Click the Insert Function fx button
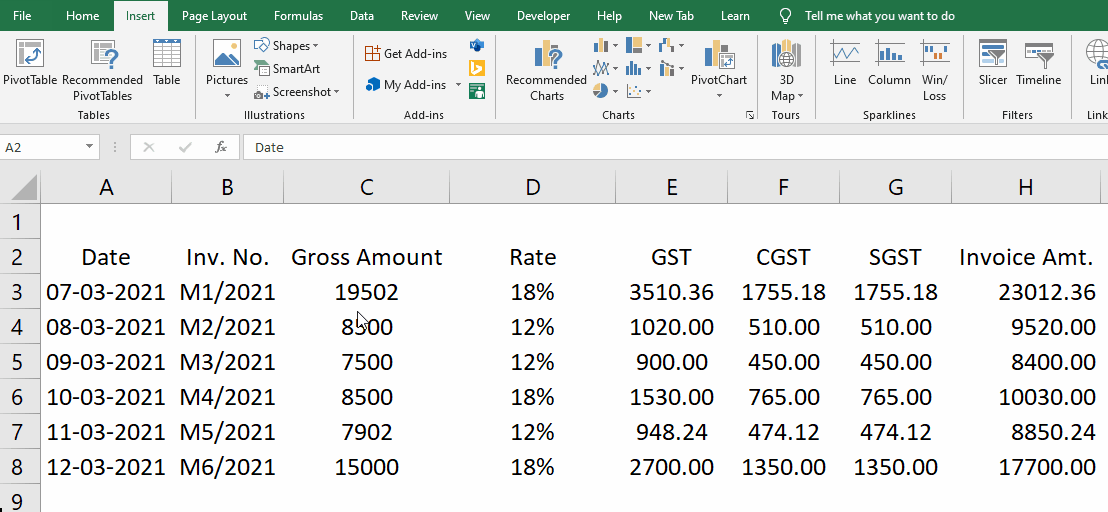Viewport: 1108px width, 512px height. pyautogui.click(x=221, y=147)
